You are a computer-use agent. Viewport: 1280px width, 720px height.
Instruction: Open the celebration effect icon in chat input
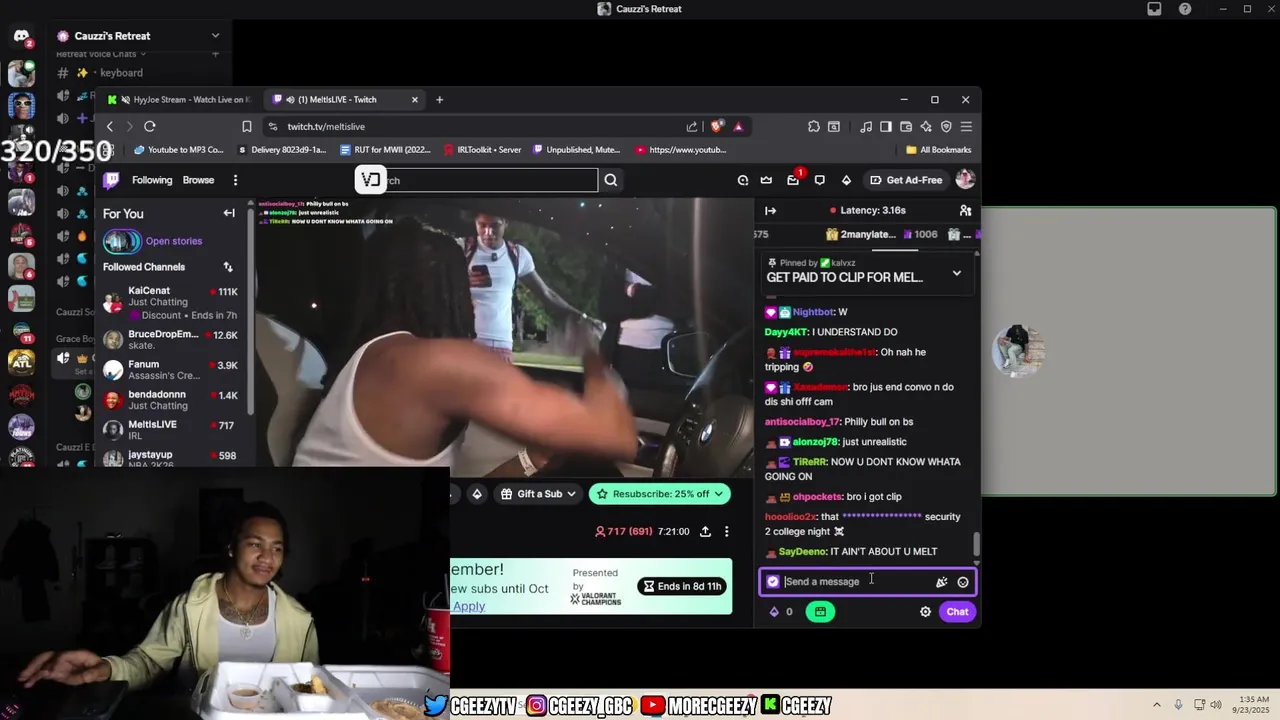tap(941, 582)
